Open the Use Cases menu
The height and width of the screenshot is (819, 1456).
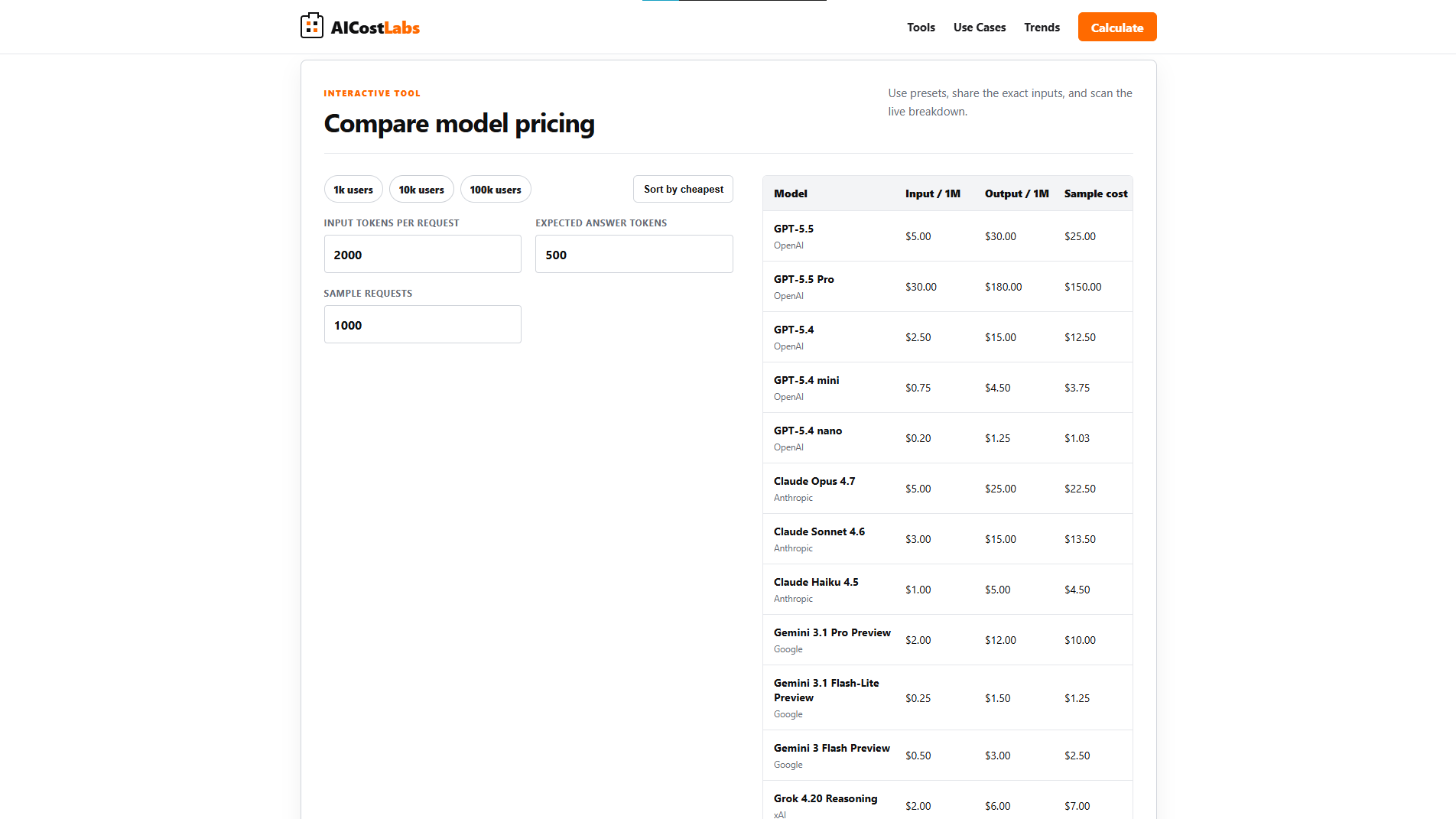[x=980, y=28]
